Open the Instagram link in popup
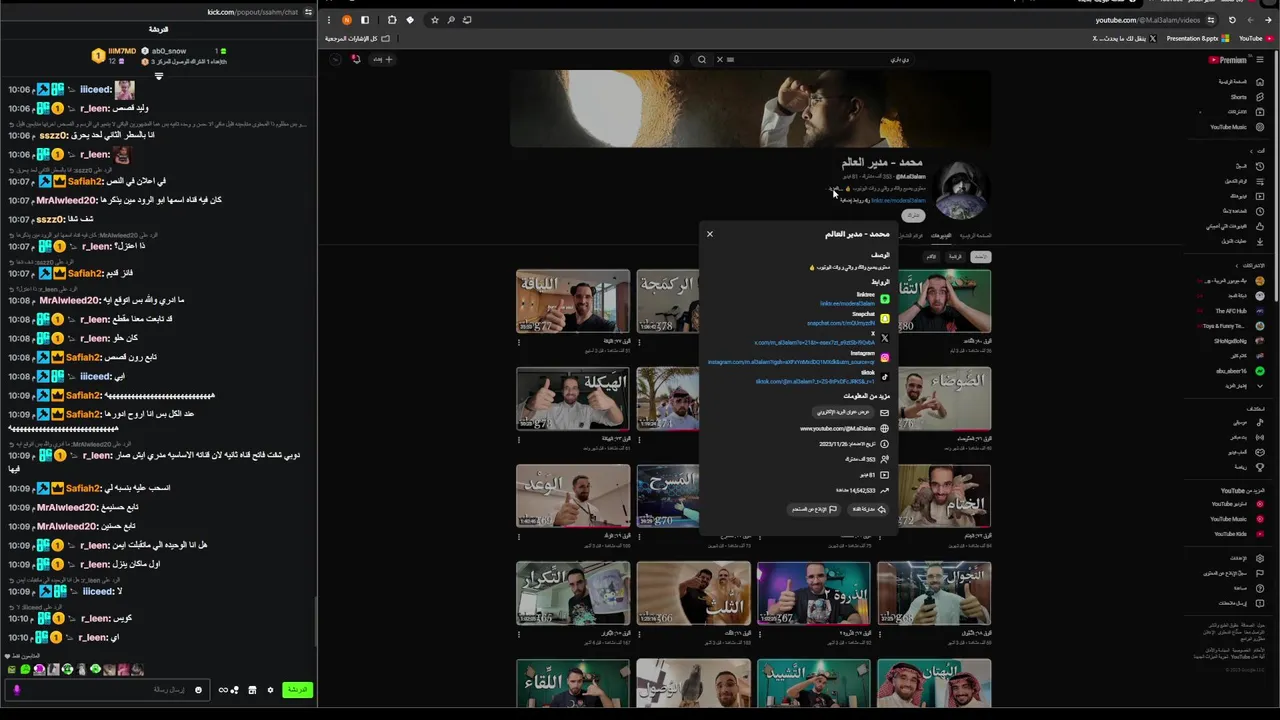1280x720 pixels. pyautogui.click(x=791, y=362)
